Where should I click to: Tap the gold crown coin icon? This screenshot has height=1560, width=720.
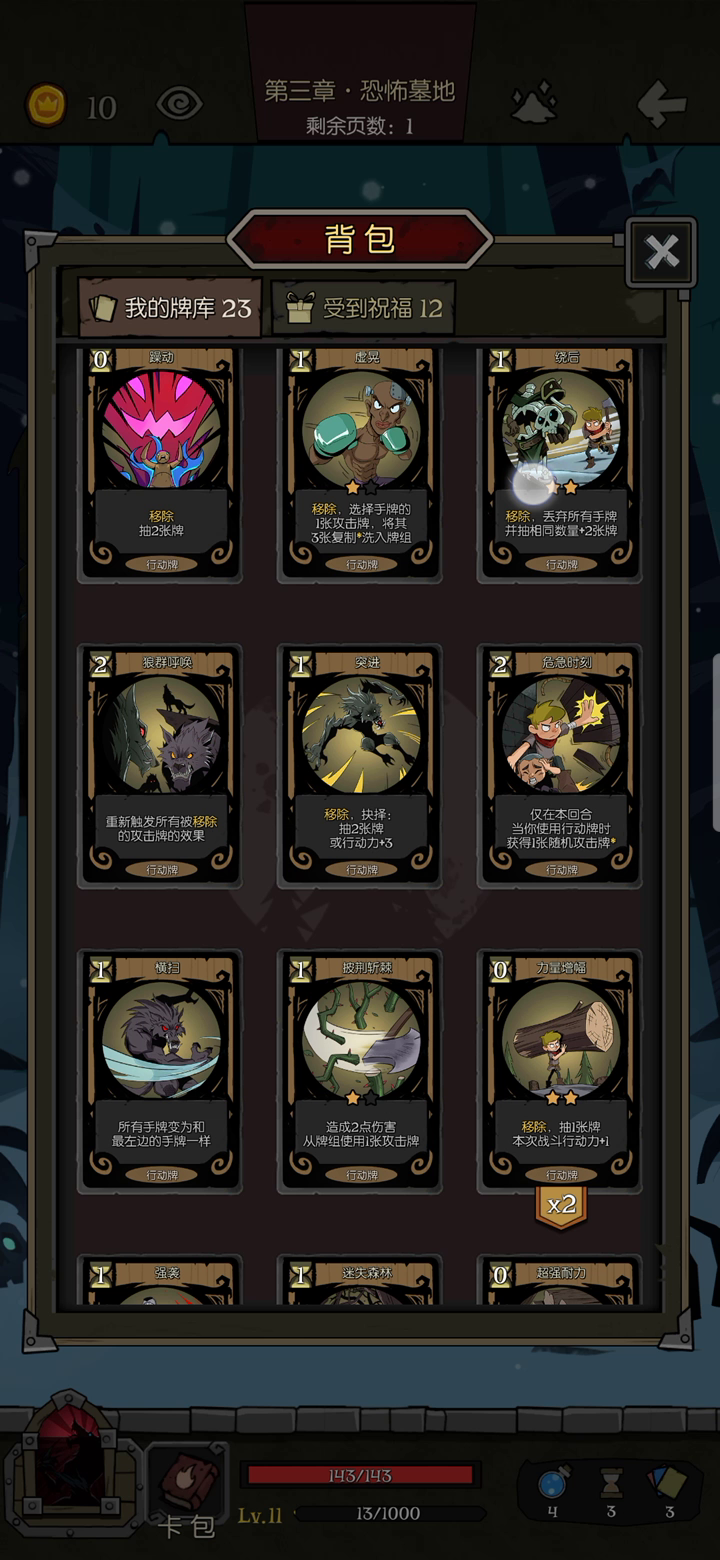pyautogui.click(x=46, y=104)
